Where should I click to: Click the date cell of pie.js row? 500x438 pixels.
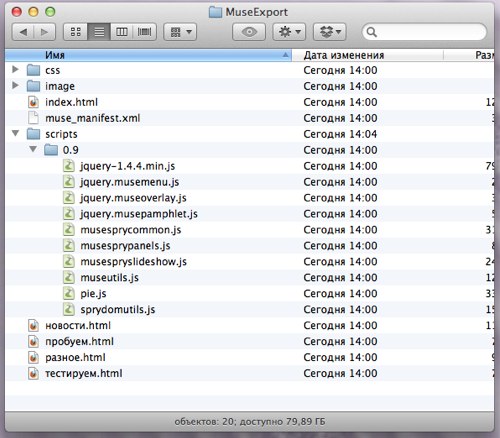340,294
